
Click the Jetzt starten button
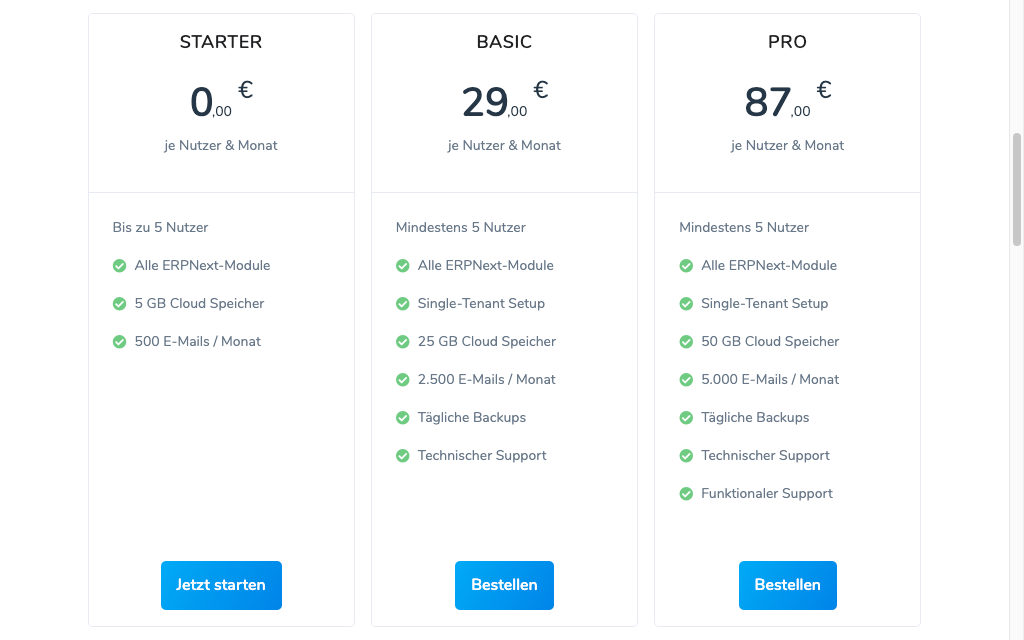point(221,585)
